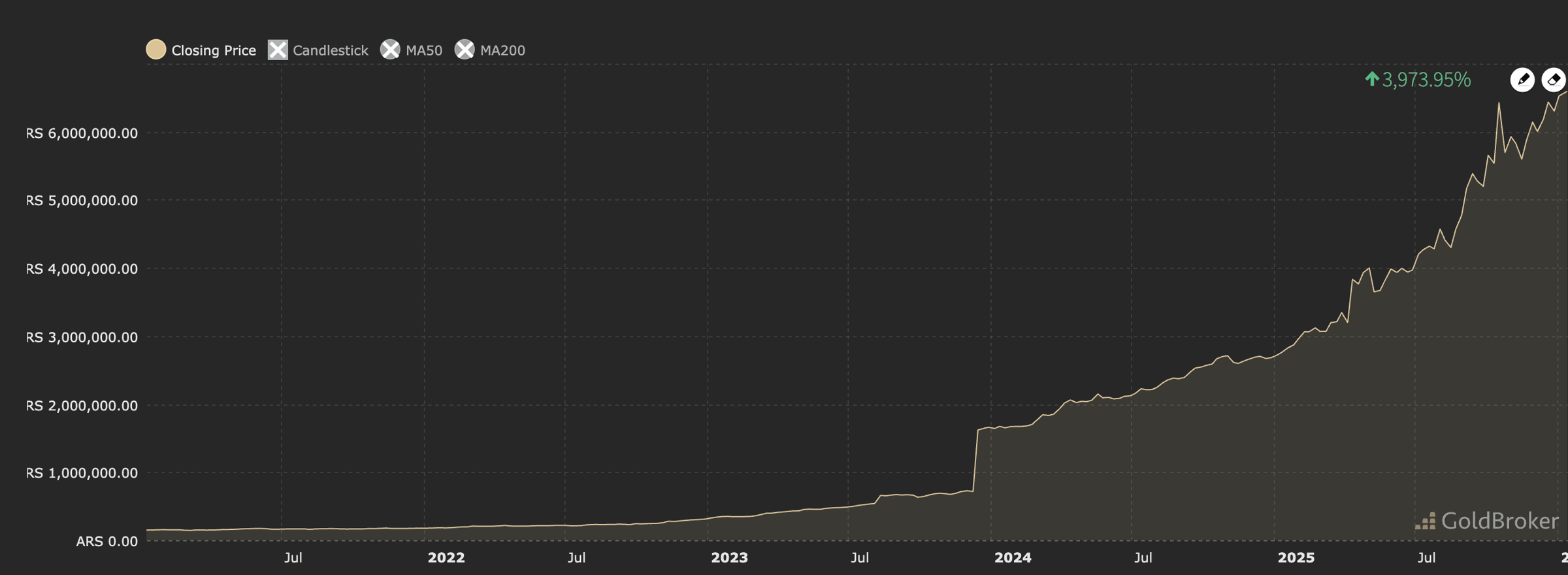Click the 3,973.95% change value
Screen dimensions: 1568x575
coord(1426,80)
